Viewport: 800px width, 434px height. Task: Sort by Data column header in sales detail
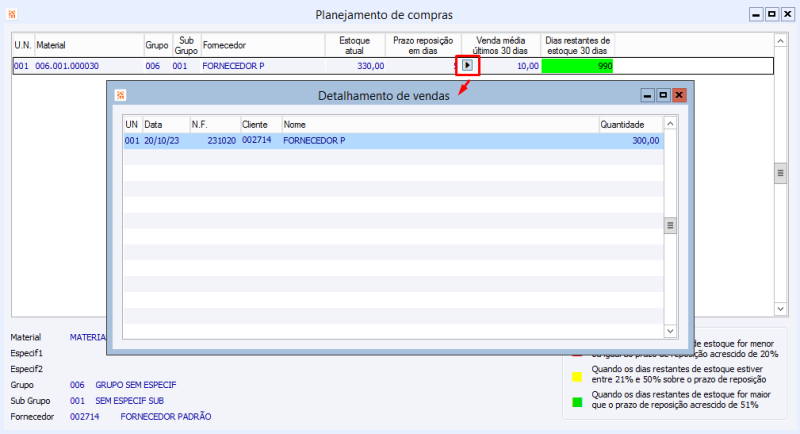pyautogui.click(x=166, y=124)
